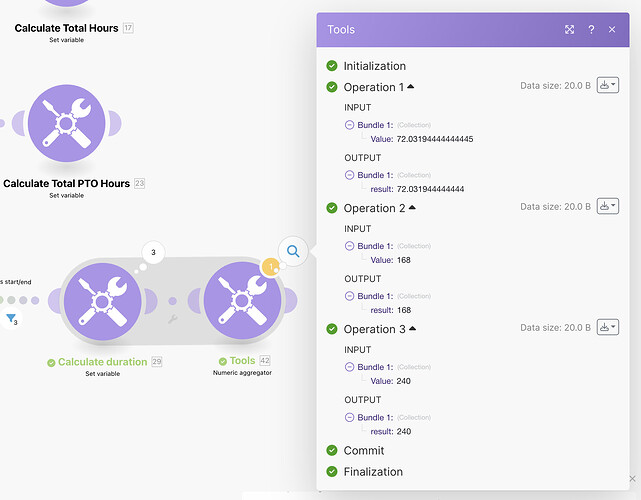Collapse Bundle 1 under Operation 3 INPUT
Image resolution: width=641 pixels, height=500 pixels.
pyautogui.click(x=349, y=367)
